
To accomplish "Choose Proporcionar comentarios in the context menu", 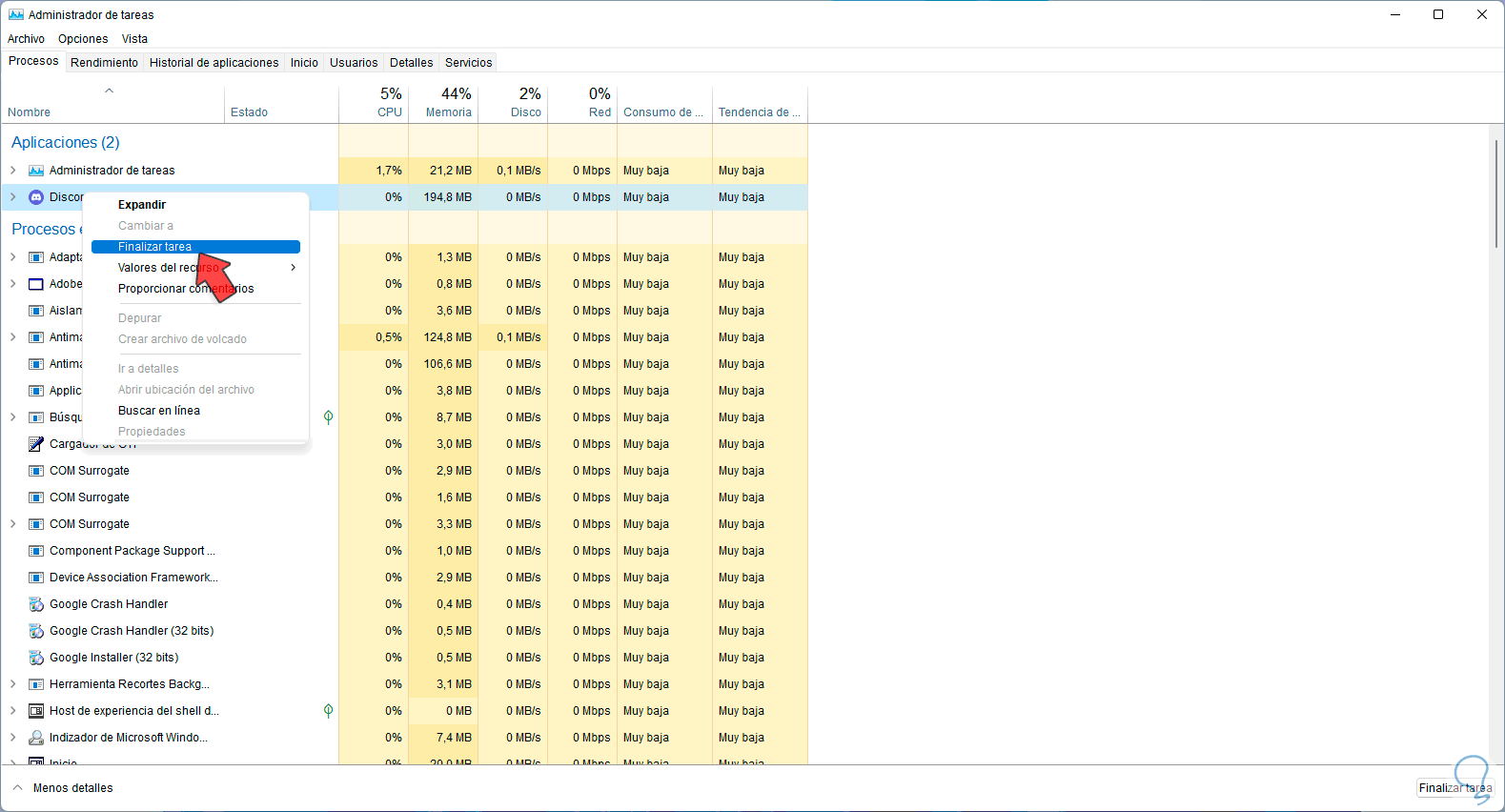I will [x=196, y=289].
